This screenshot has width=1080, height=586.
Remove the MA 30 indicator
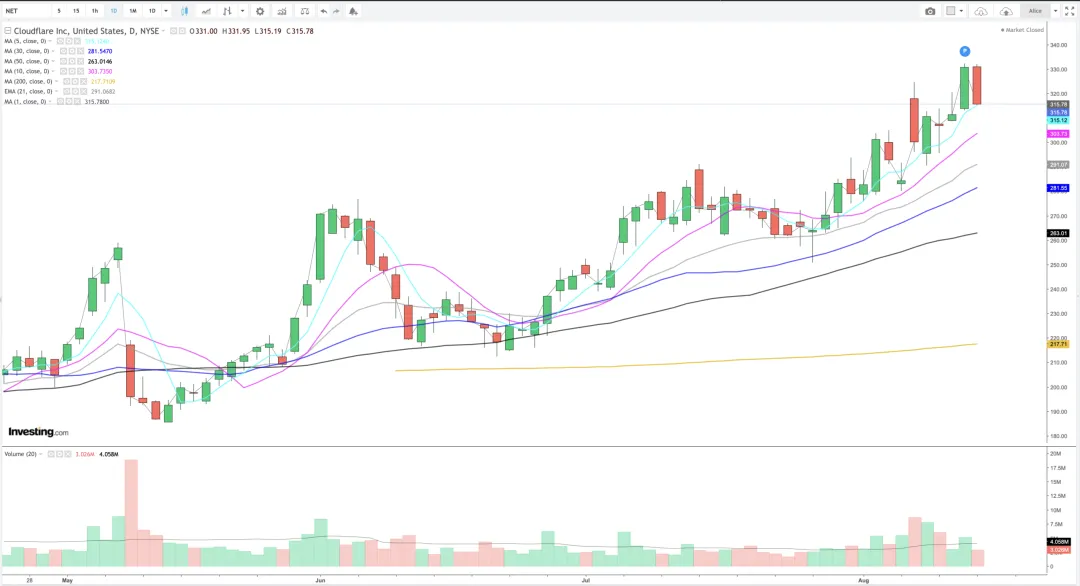point(81,51)
